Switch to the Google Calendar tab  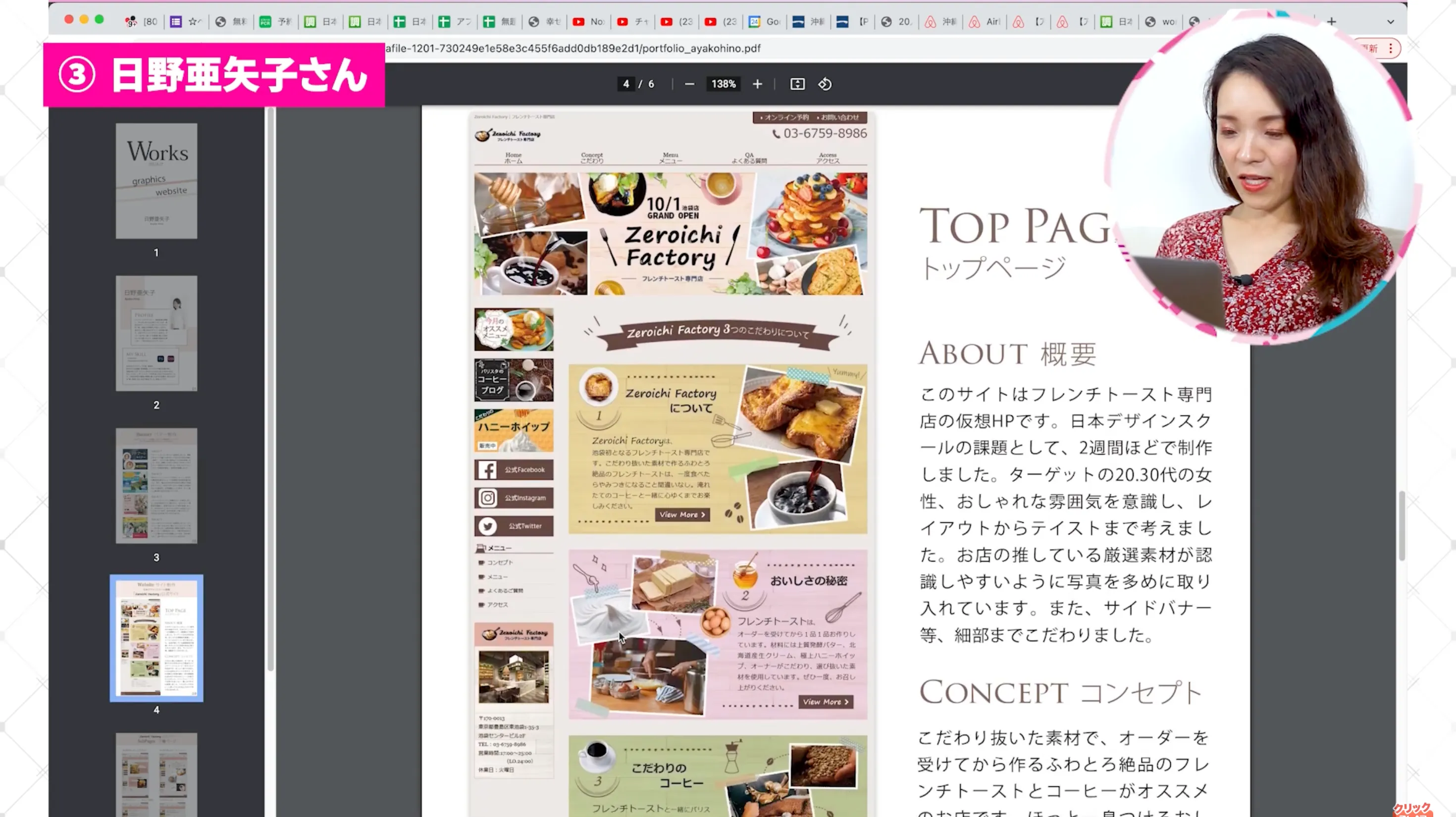[765, 21]
